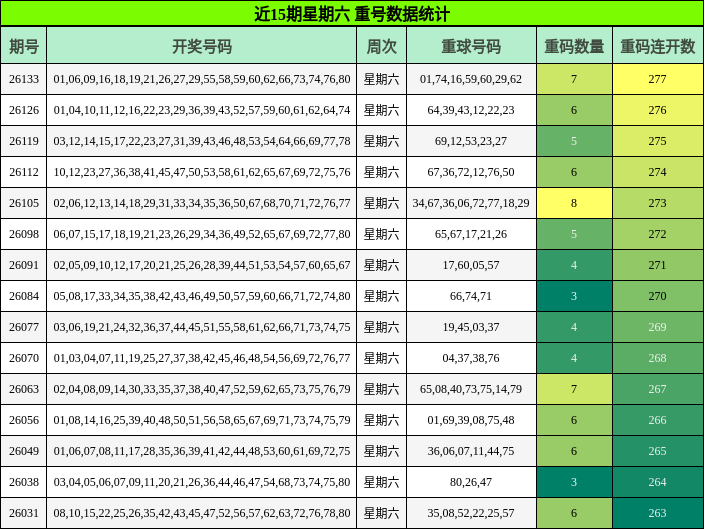704x529 pixels.
Task: Select issue number 26077
Action: pyautogui.click(x=24, y=327)
